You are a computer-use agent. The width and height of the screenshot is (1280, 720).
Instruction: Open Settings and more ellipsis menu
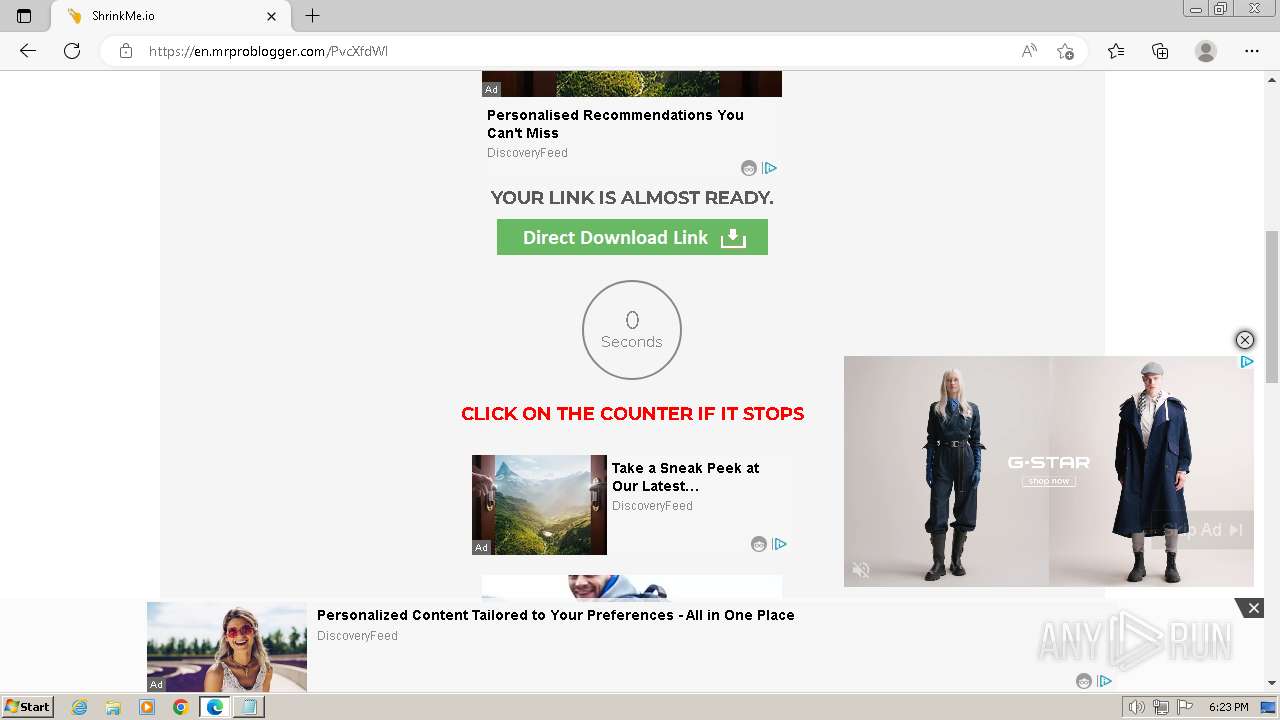click(1252, 51)
